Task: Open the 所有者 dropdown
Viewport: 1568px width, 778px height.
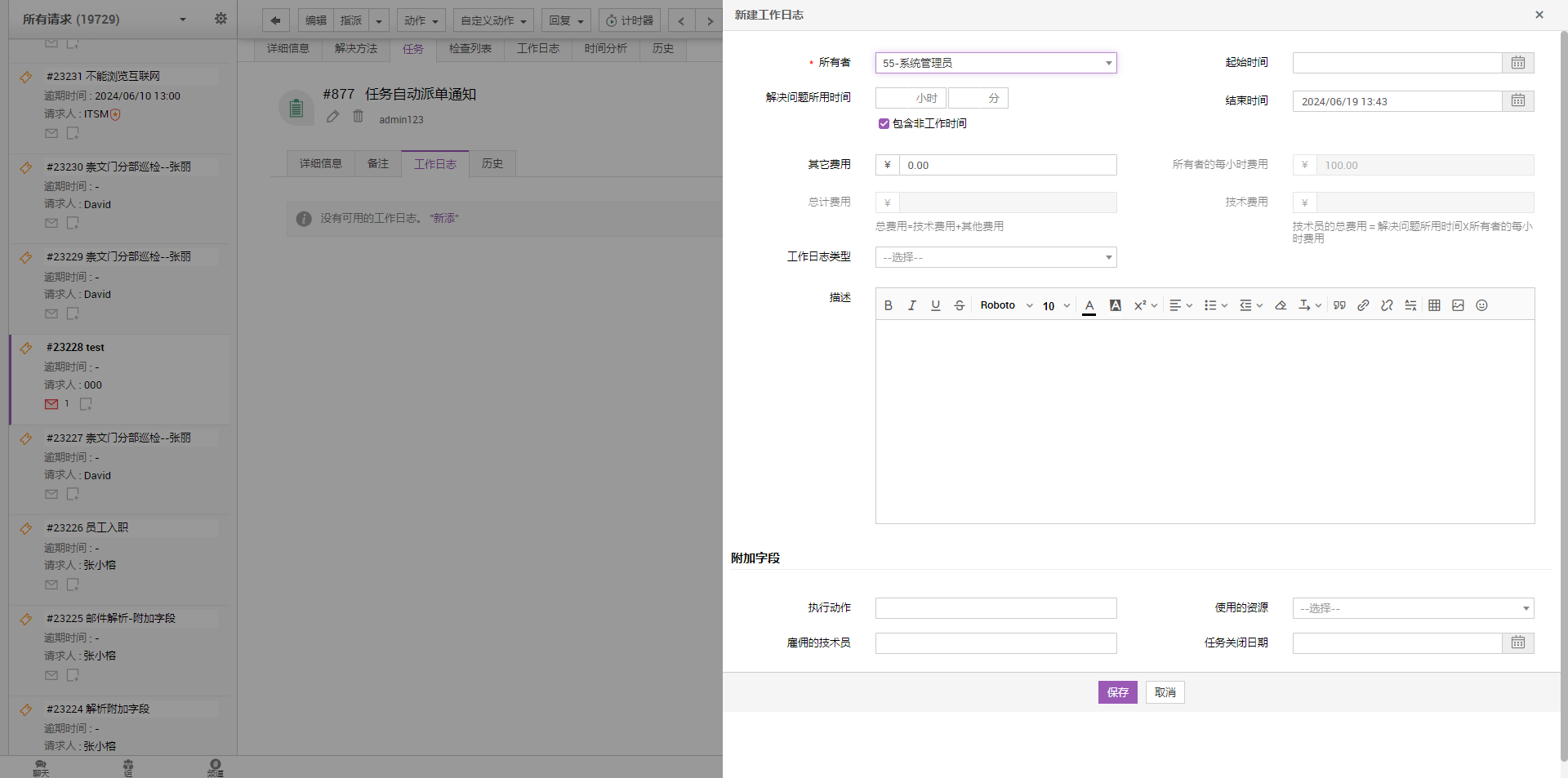Action: click(x=996, y=63)
